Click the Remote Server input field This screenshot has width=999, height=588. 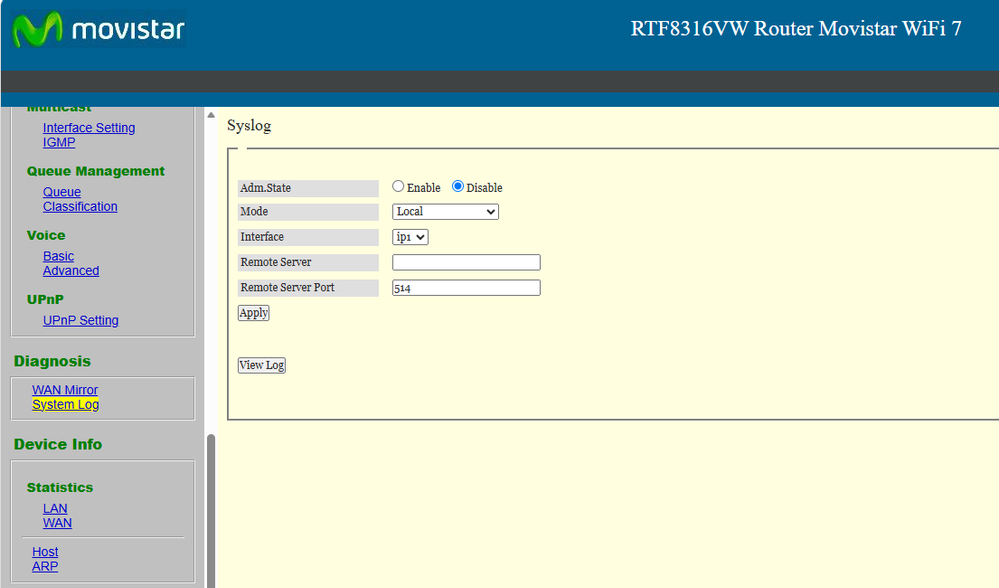466,262
